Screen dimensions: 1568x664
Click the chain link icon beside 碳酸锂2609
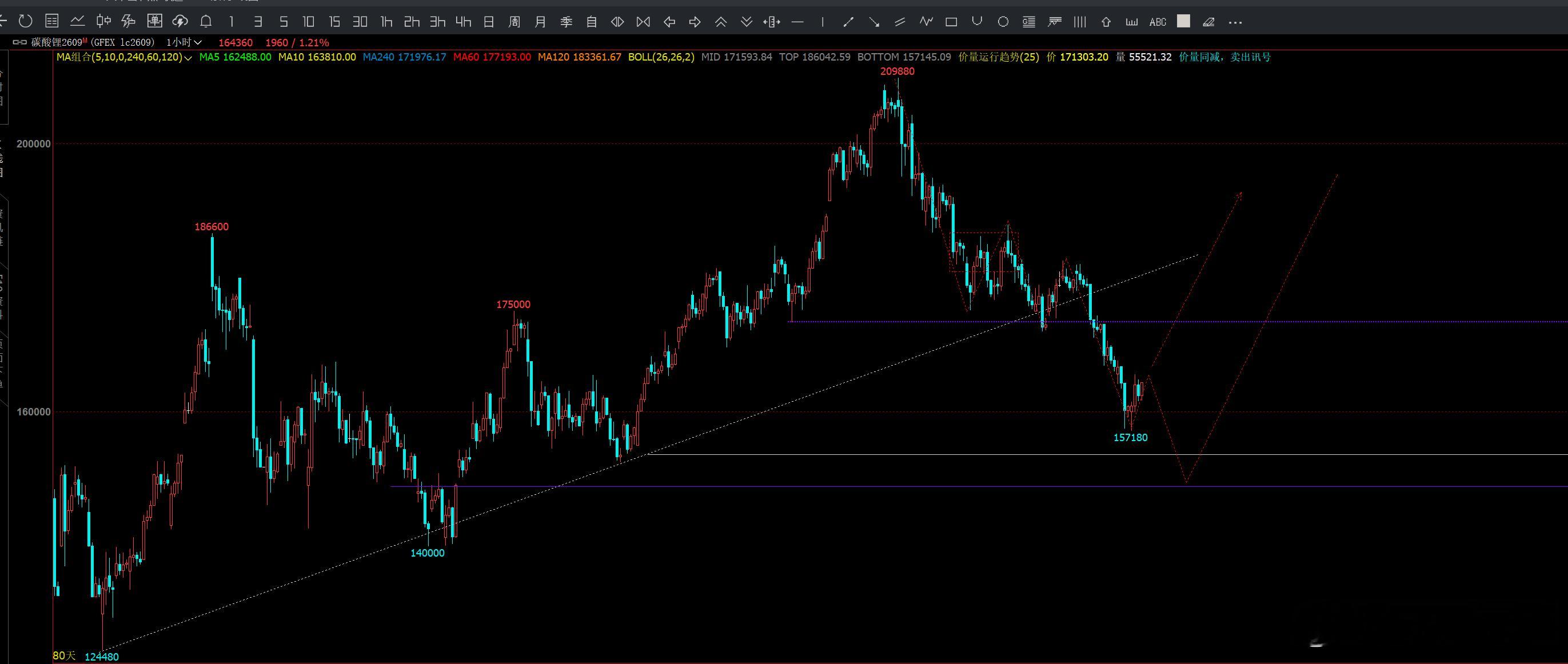[20, 42]
